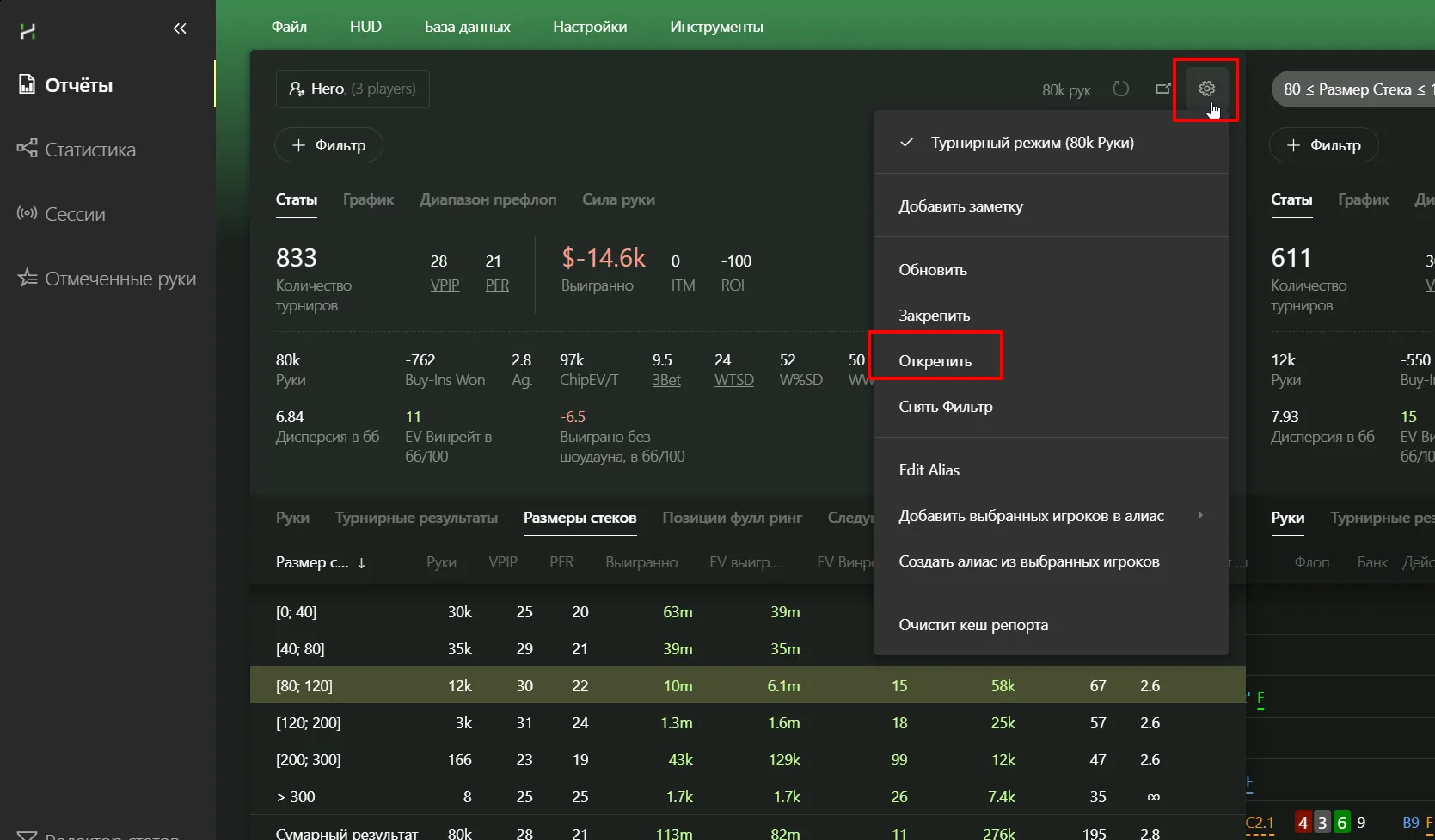Open Отчёты section in sidebar
Image resolution: width=1435 pixels, height=840 pixels.
(x=78, y=85)
